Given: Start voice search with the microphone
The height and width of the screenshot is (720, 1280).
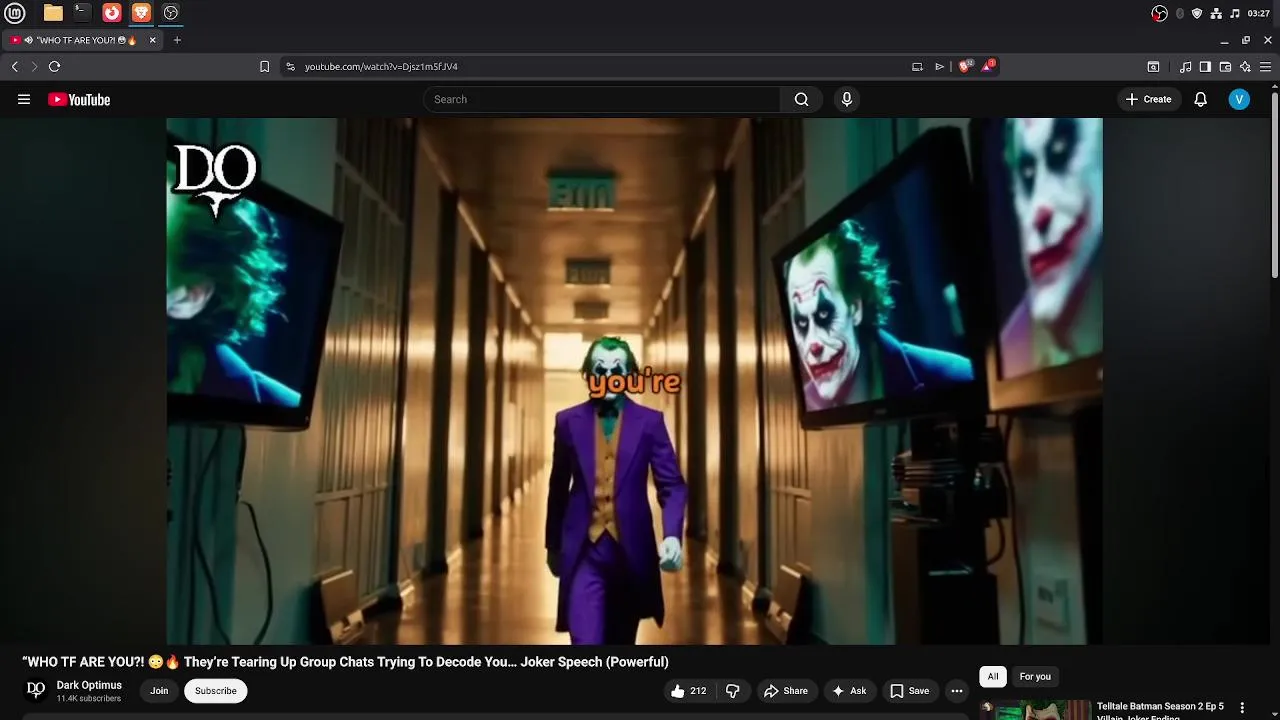Looking at the screenshot, I should tap(847, 99).
